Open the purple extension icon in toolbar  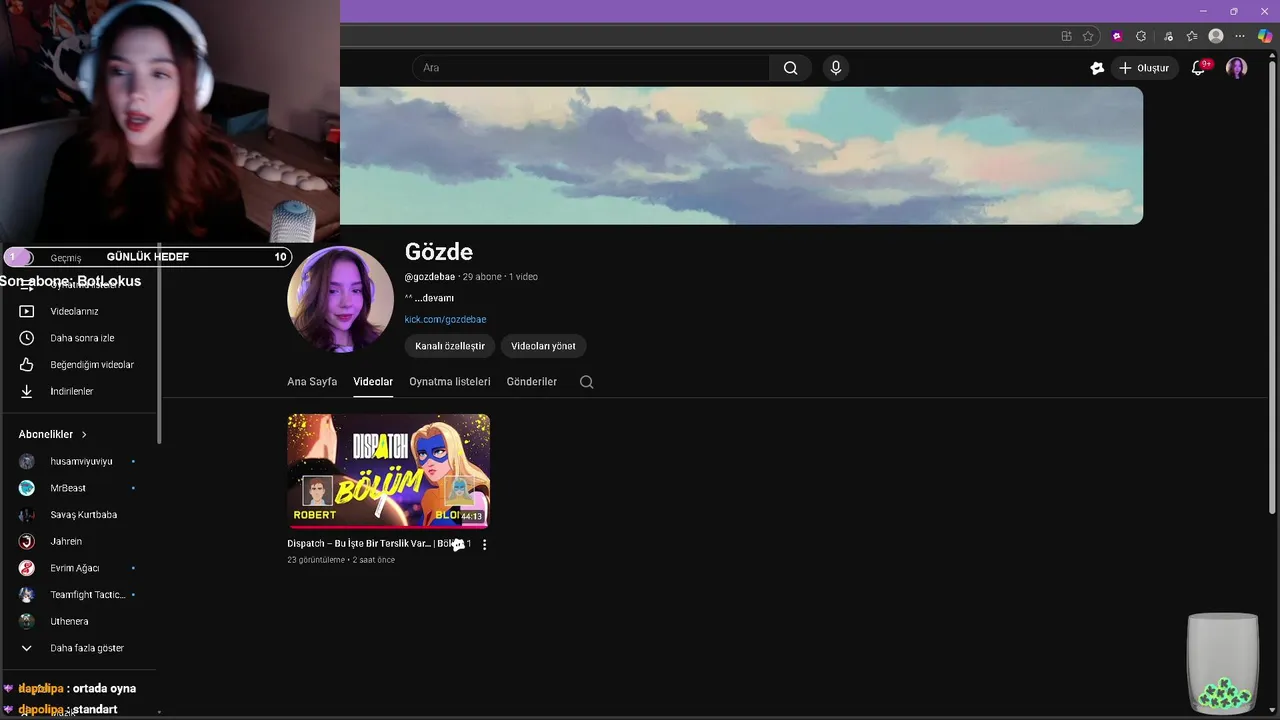coord(1117,36)
